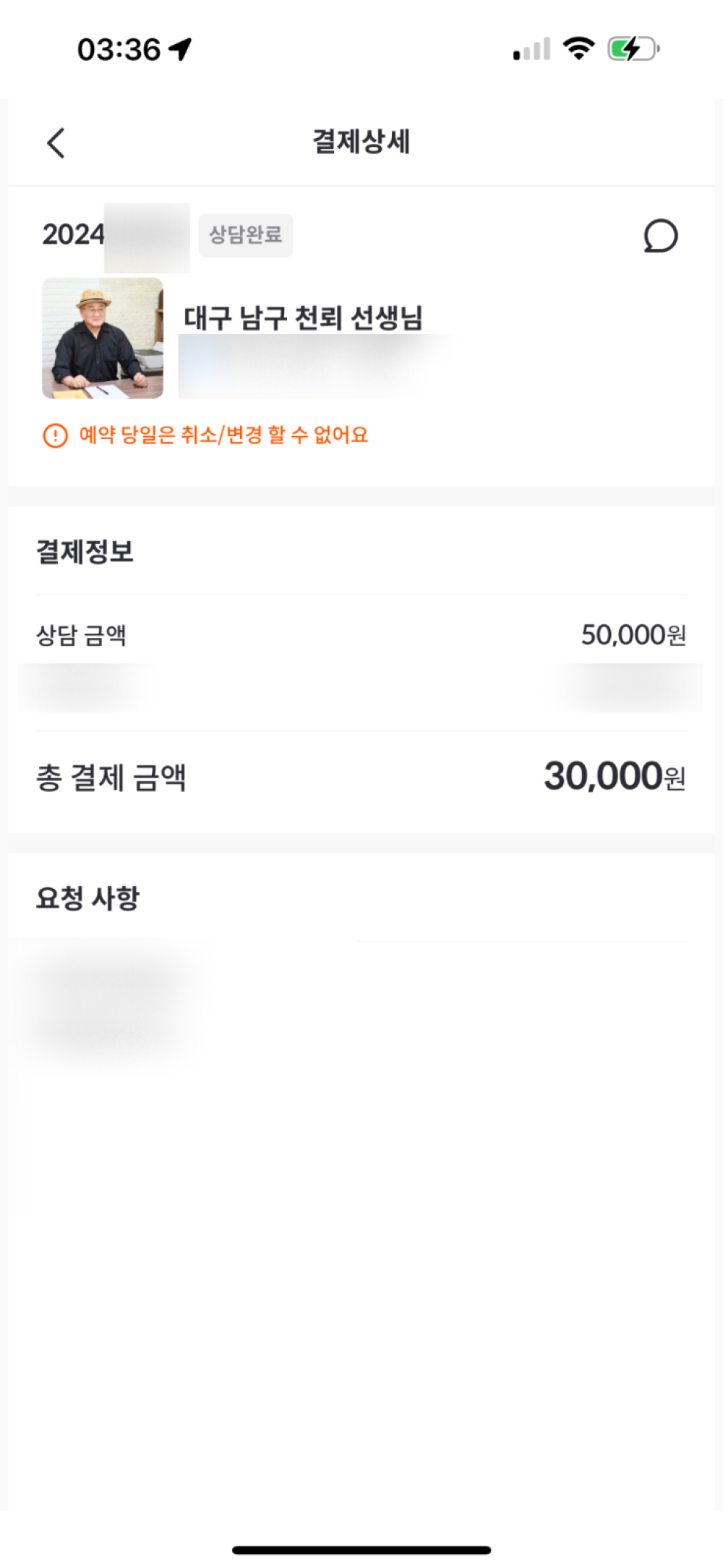The image size is (723, 1568).
Task: Tap the 예약 당일은 취소/변경 notice text
Action: [223, 435]
